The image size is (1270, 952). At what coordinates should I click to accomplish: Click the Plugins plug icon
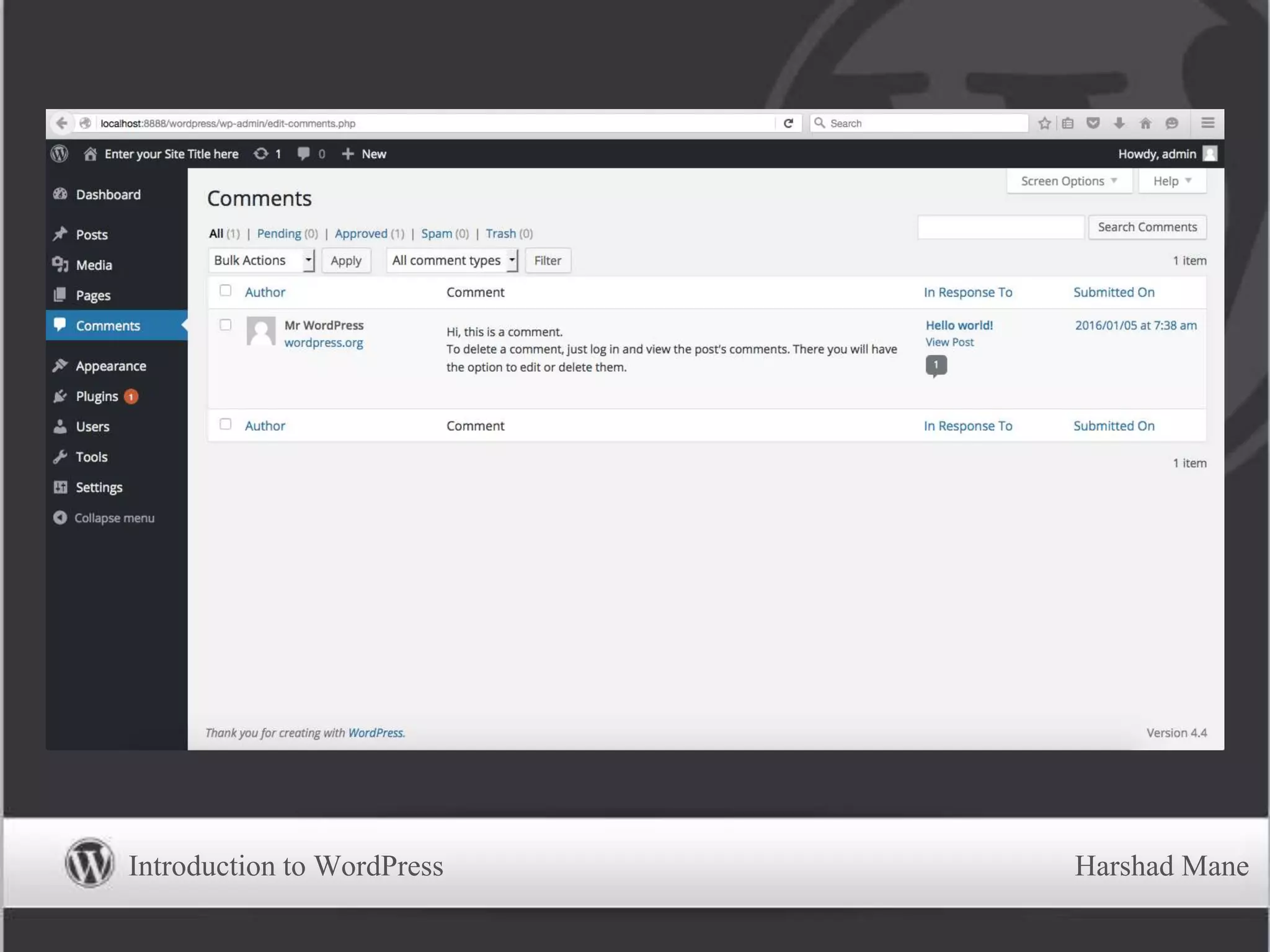pos(60,395)
